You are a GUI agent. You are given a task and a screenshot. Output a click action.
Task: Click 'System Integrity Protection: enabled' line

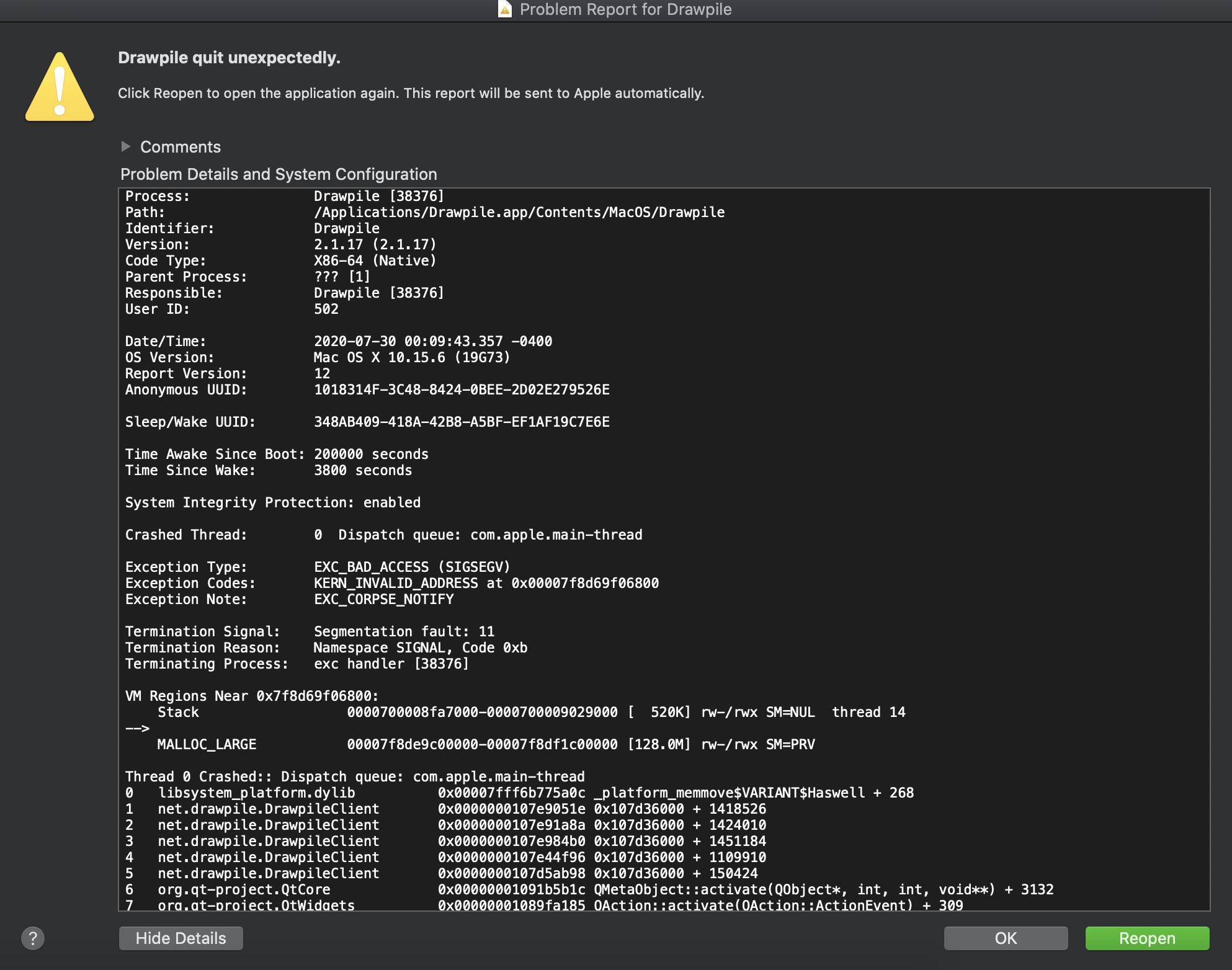[x=273, y=502]
